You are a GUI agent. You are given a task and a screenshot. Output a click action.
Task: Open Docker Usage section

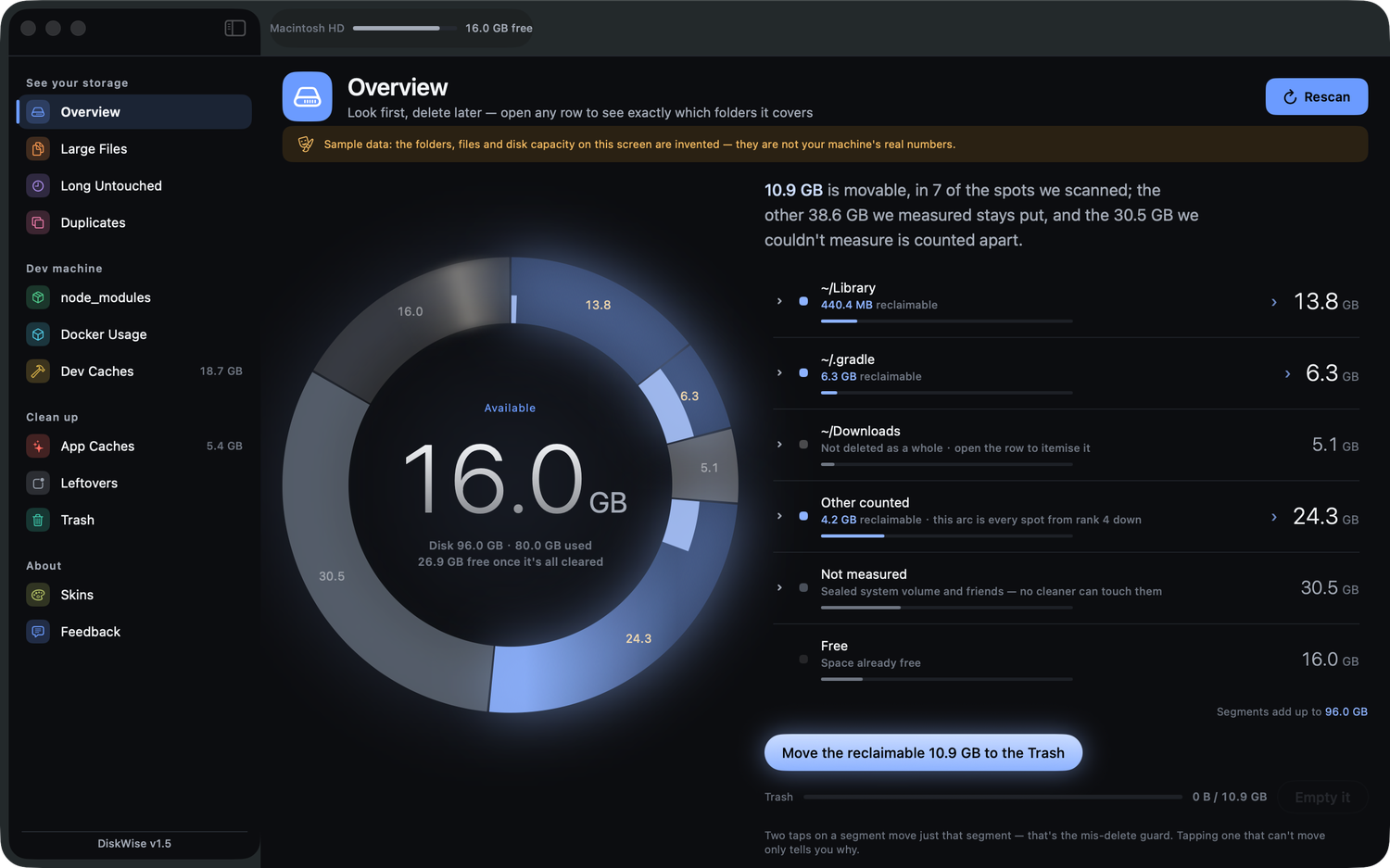pyautogui.click(x=134, y=334)
